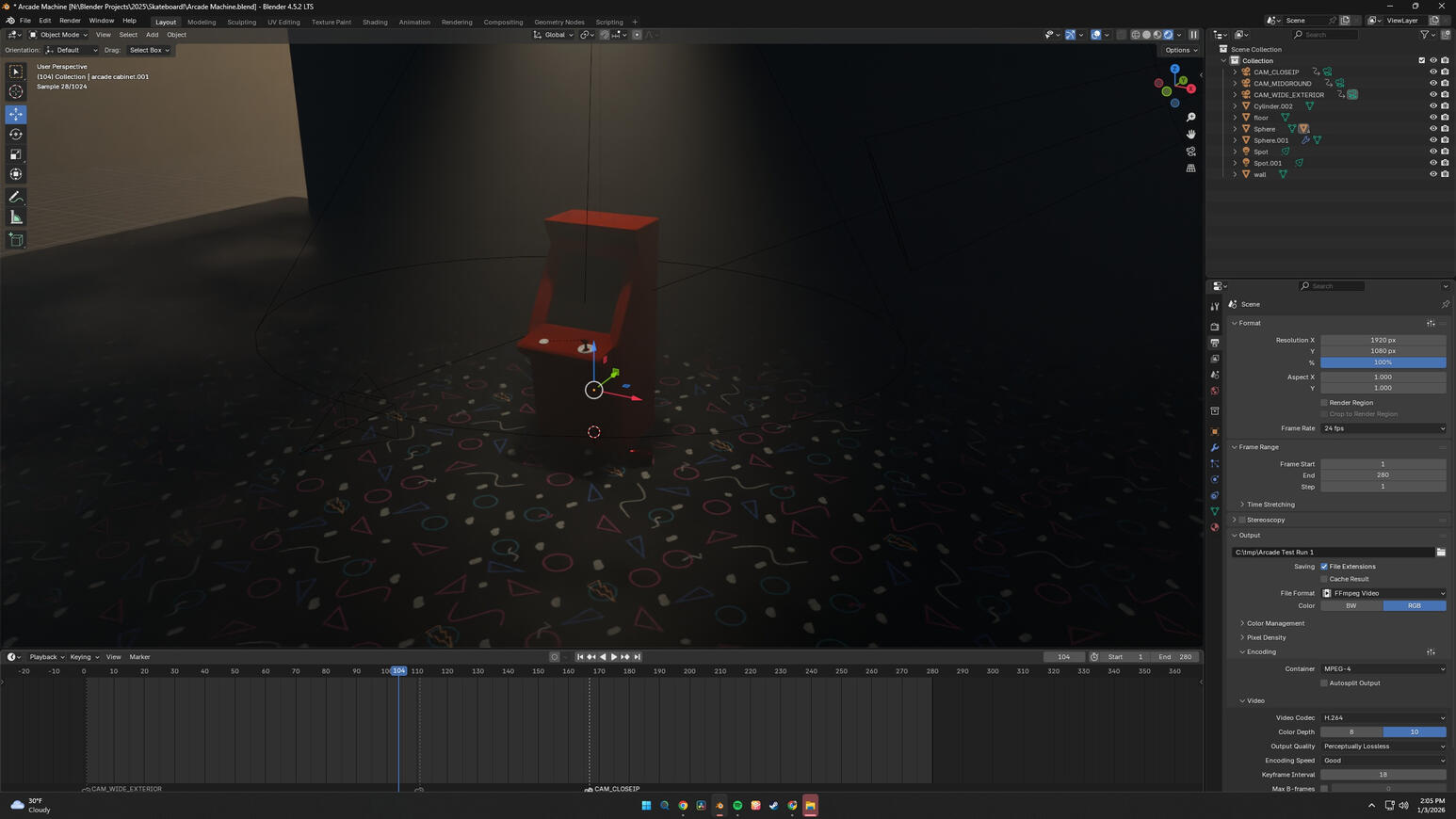1456x819 pixels.
Task: Set output Color to BW
Action: [1351, 606]
